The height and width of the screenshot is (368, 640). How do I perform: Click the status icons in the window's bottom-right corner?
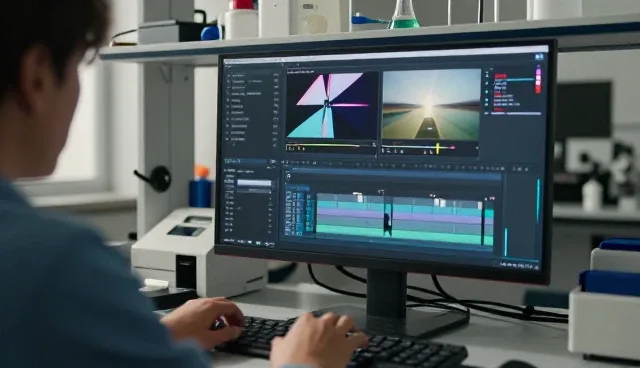519,265
